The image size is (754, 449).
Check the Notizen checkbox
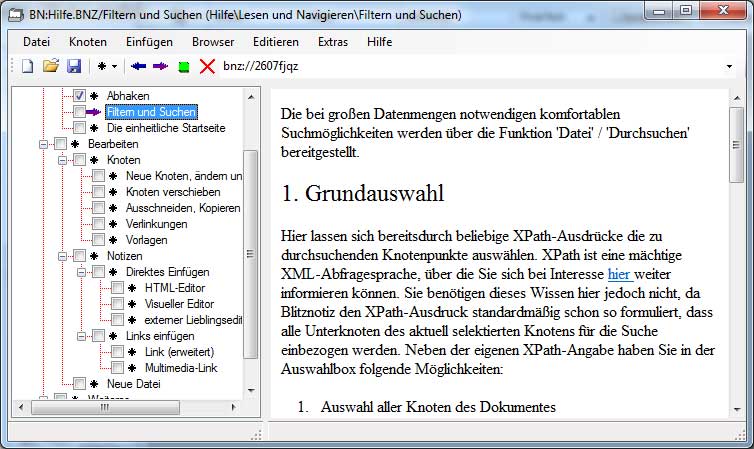pos(79,255)
